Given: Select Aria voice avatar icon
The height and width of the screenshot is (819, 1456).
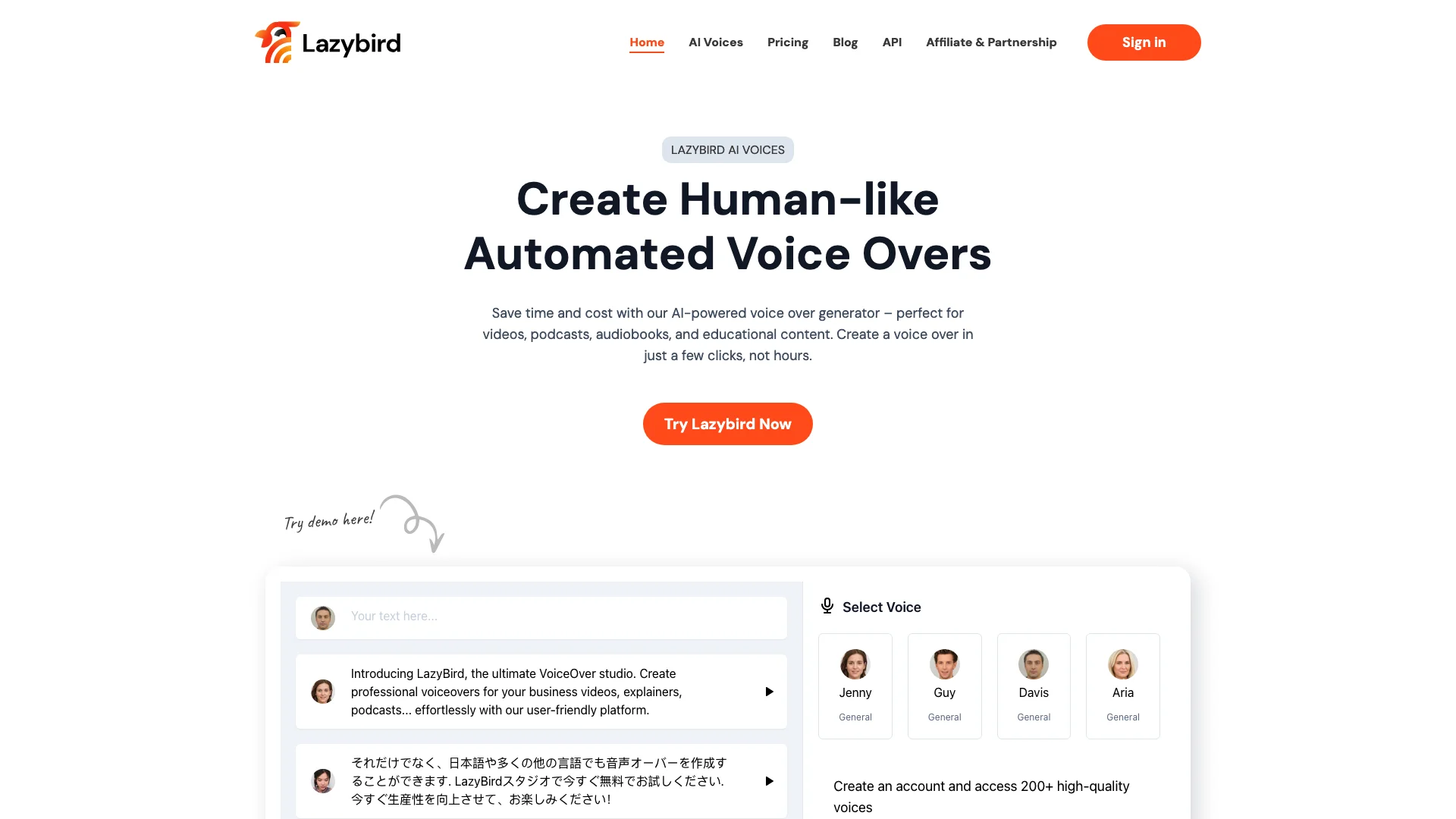Looking at the screenshot, I should [1122, 663].
